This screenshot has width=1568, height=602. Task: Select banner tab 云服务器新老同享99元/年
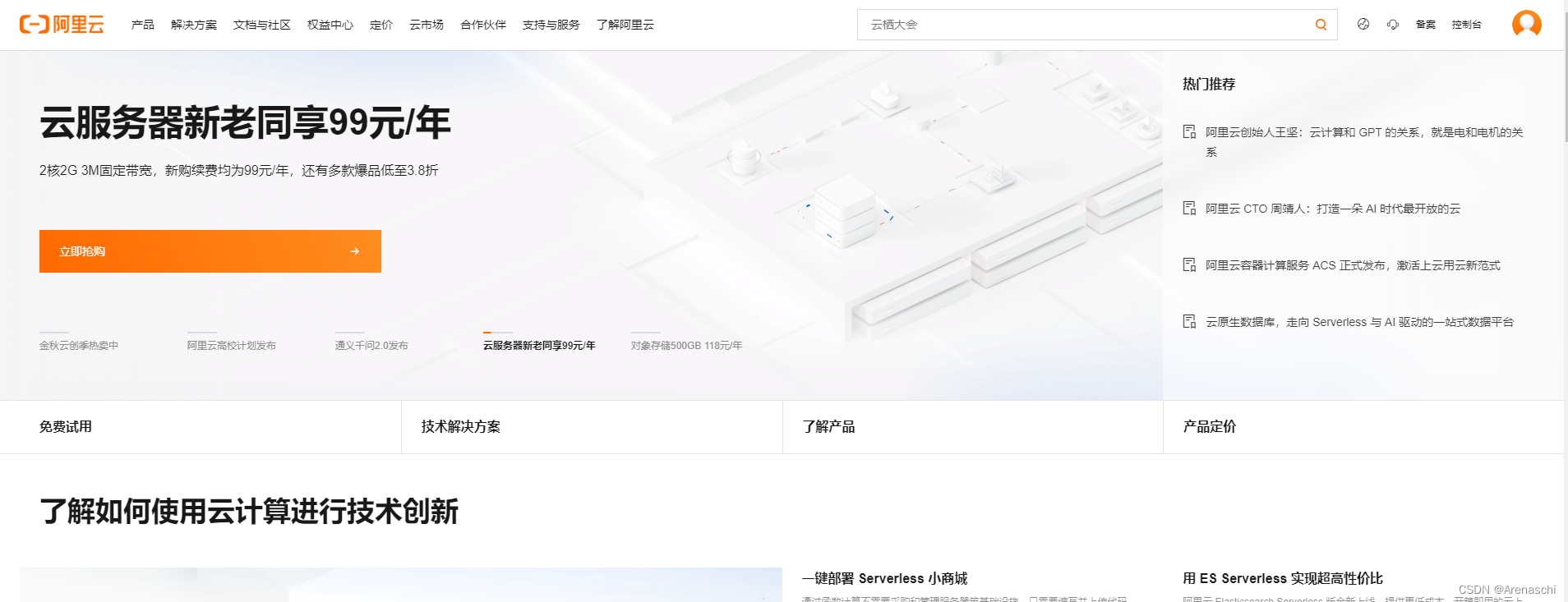539,346
